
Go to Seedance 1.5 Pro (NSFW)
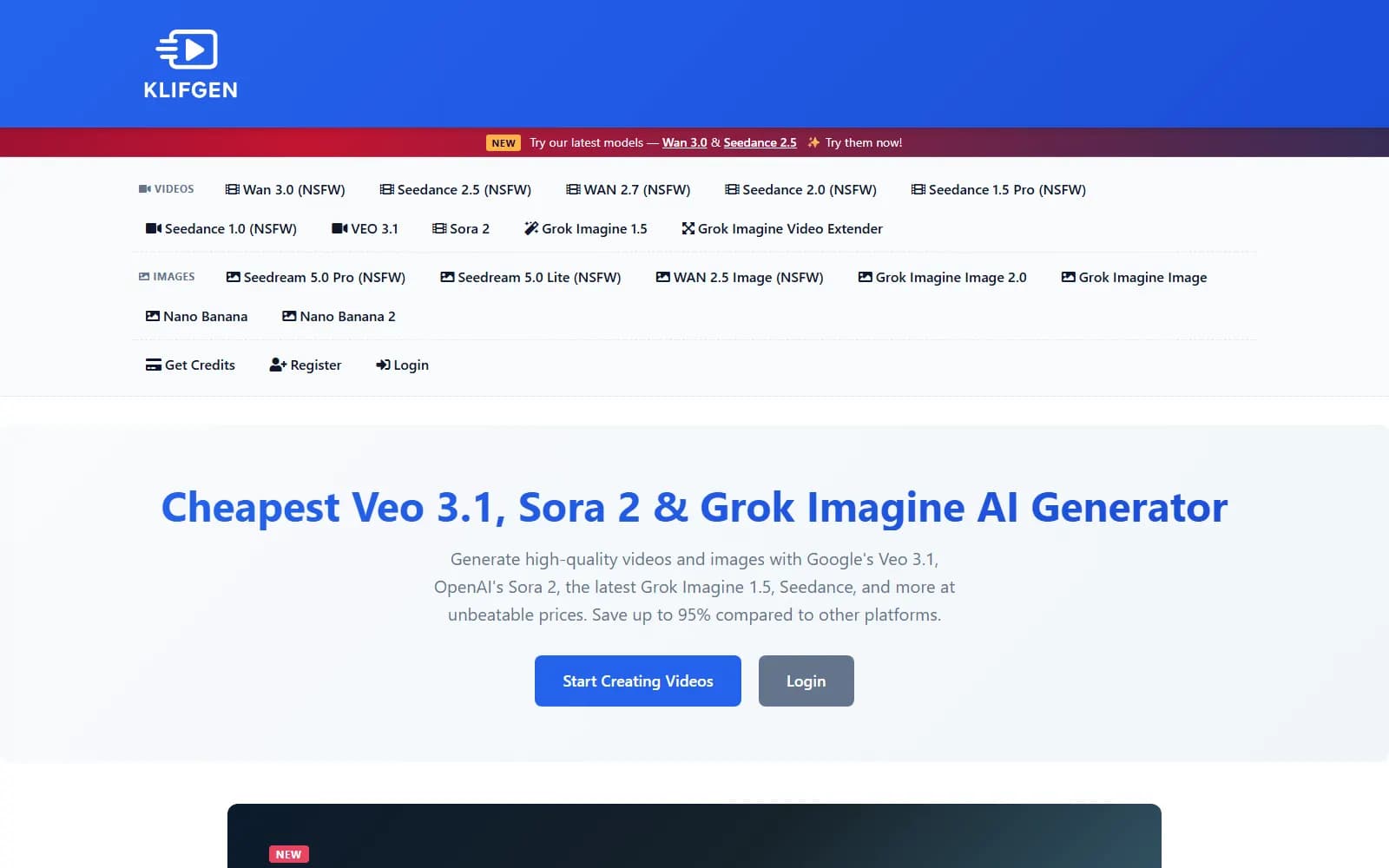[x=998, y=189]
